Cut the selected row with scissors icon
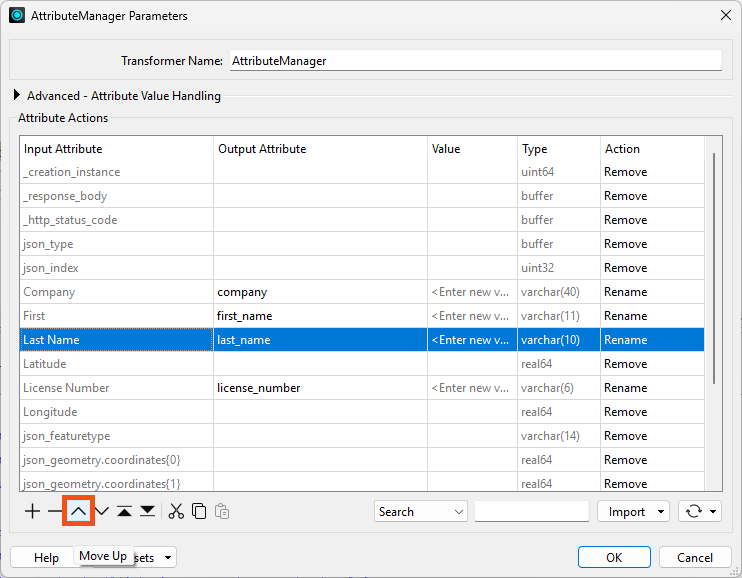 point(176,511)
